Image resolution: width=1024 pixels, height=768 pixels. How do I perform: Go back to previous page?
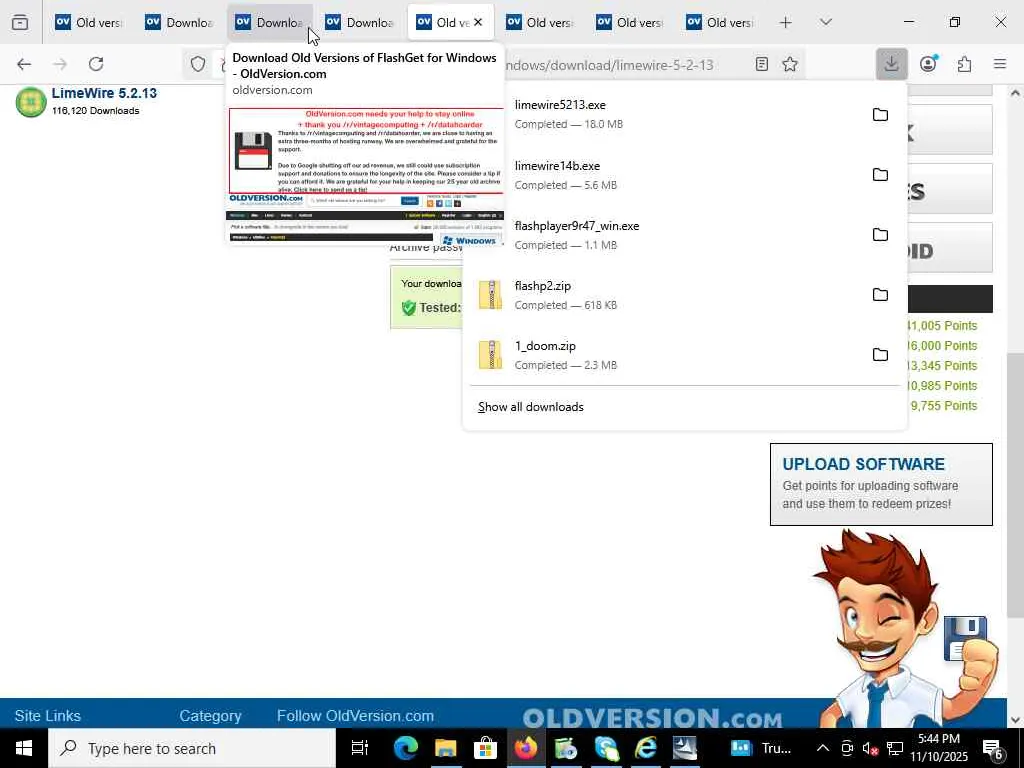(x=24, y=64)
